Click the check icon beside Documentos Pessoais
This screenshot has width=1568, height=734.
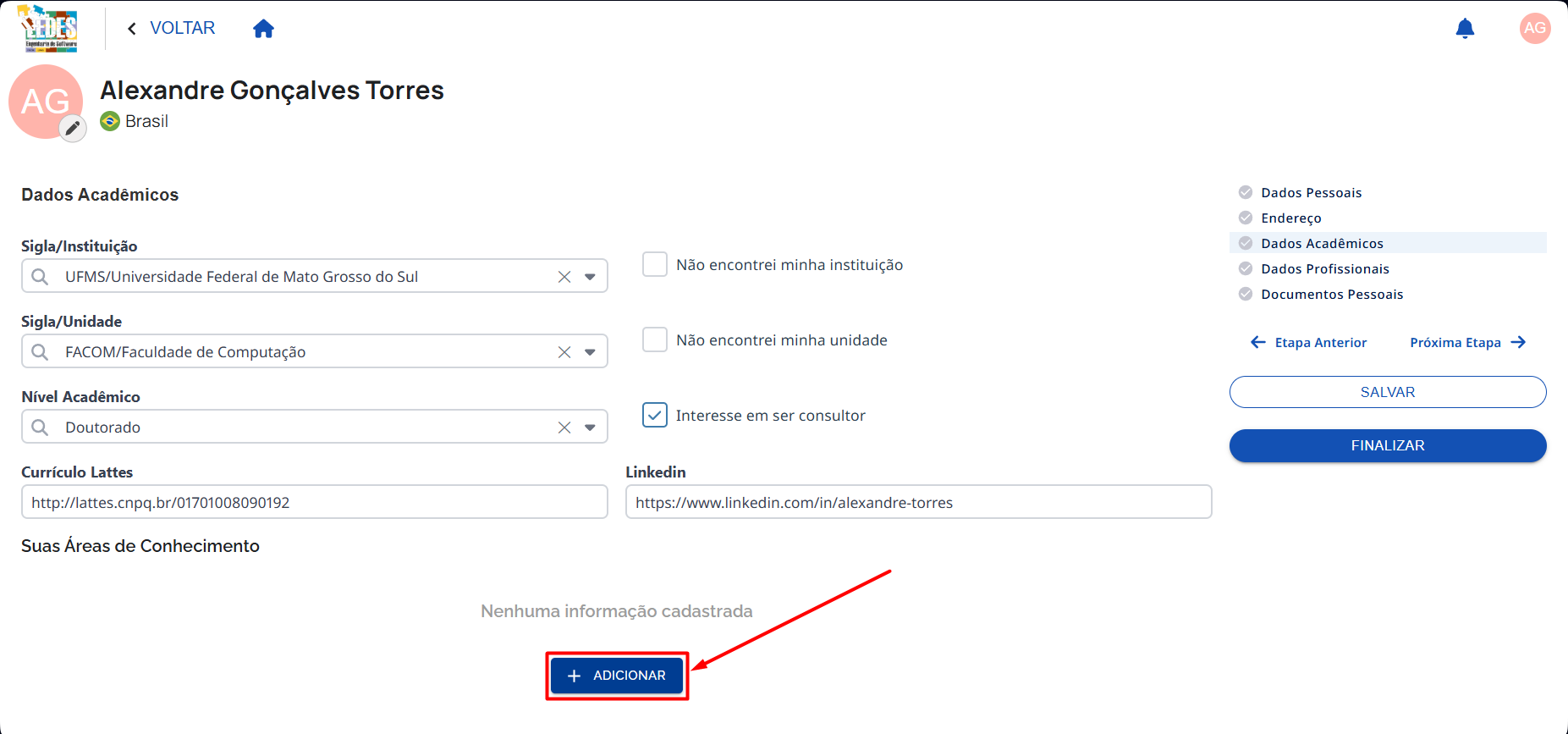(1246, 294)
